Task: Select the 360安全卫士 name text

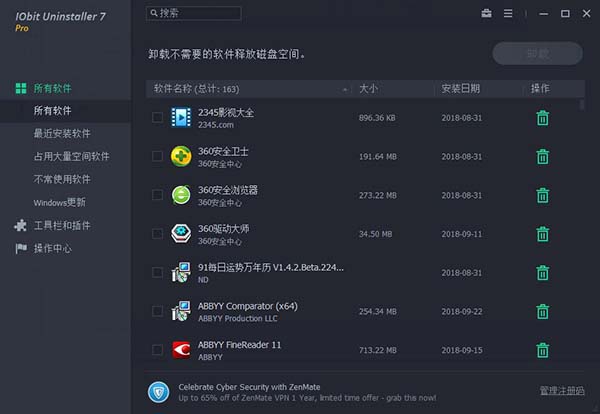Action: (223, 151)
